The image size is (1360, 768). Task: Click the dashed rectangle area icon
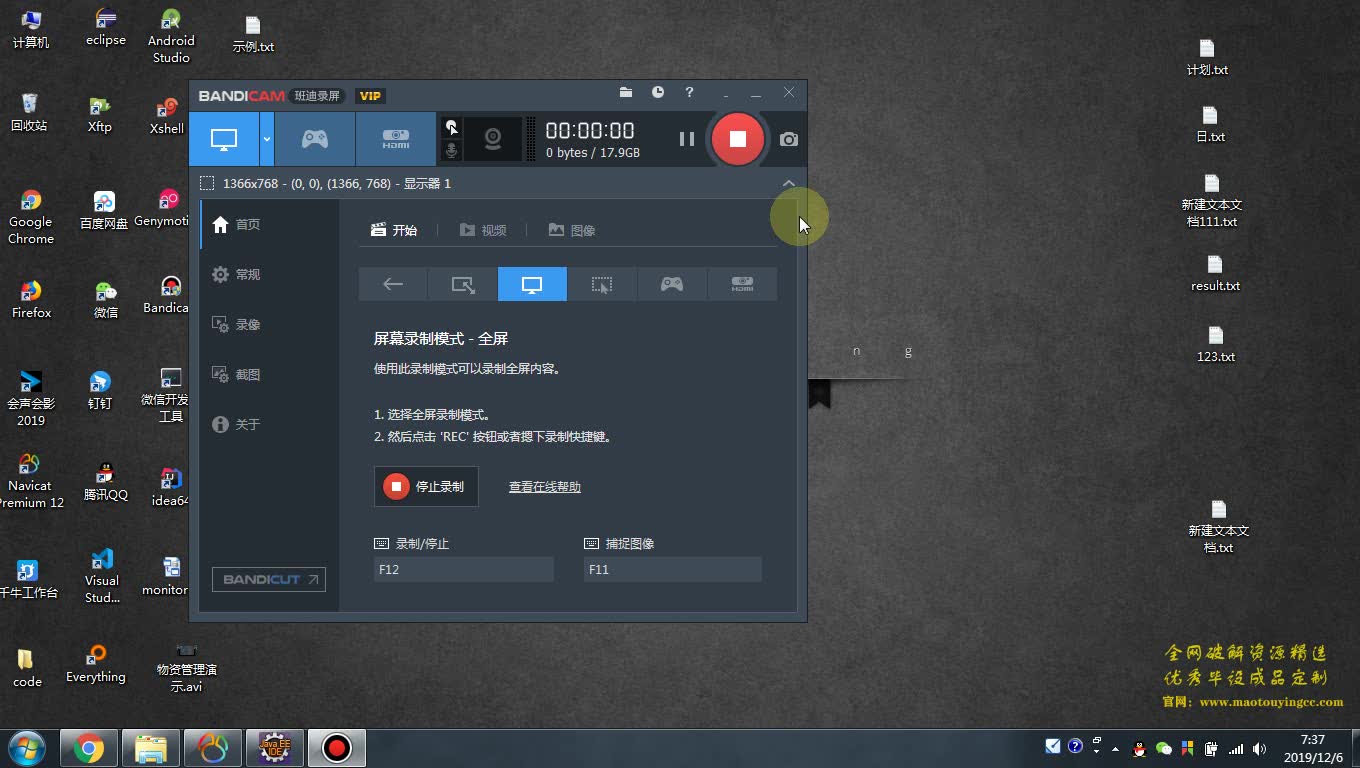point(207,183)
